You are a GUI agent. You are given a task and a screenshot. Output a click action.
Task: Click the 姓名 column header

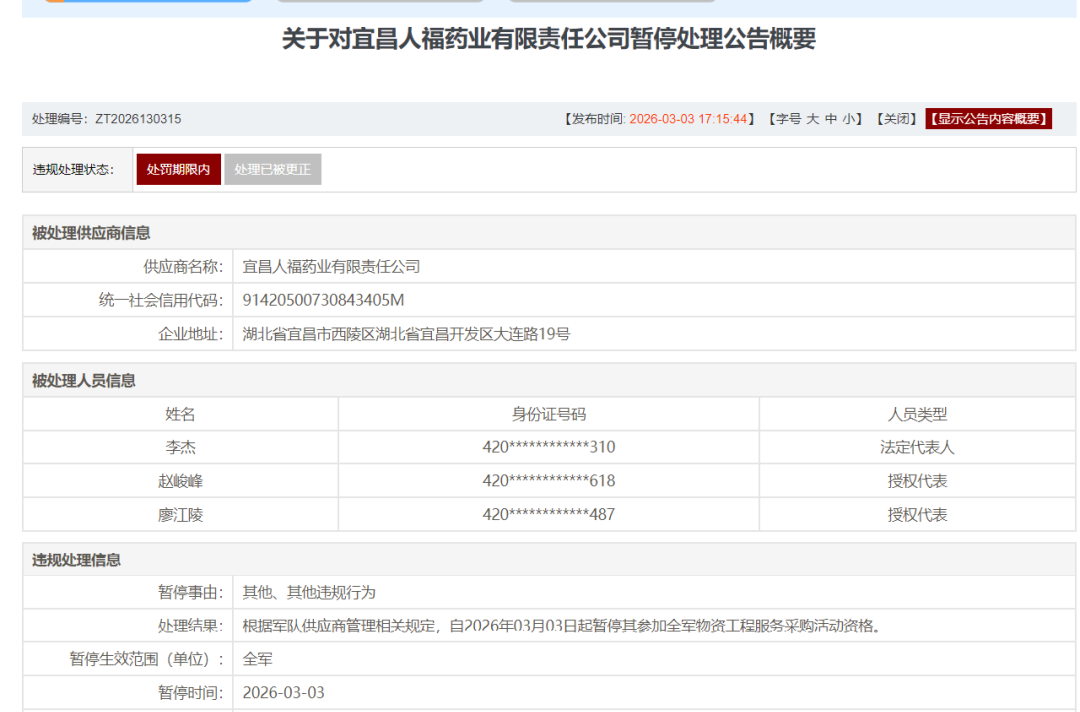click(180, 414)
